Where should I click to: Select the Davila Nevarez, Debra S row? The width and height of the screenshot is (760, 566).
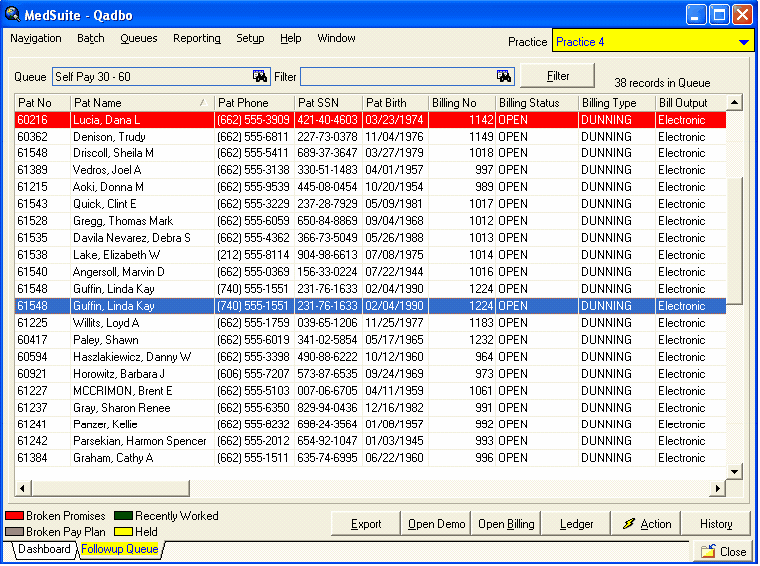[x=370, y=238]
